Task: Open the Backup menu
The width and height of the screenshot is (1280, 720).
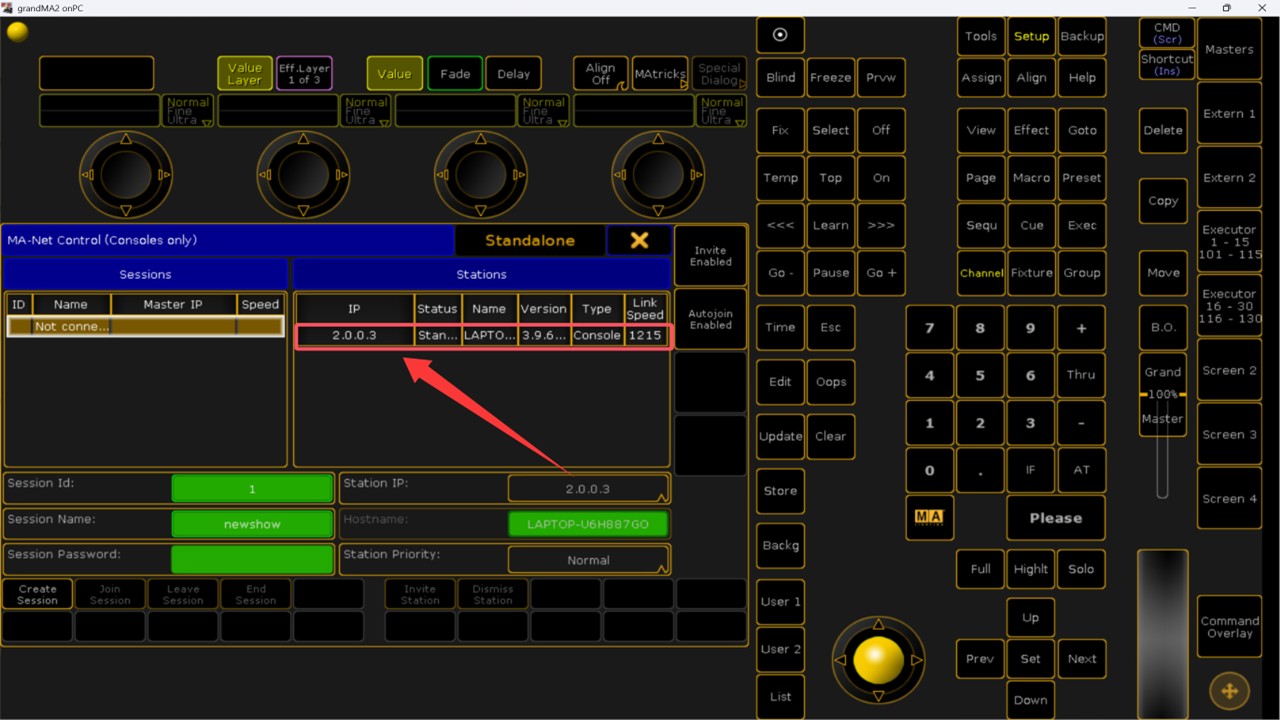Action: point(1082,36)
